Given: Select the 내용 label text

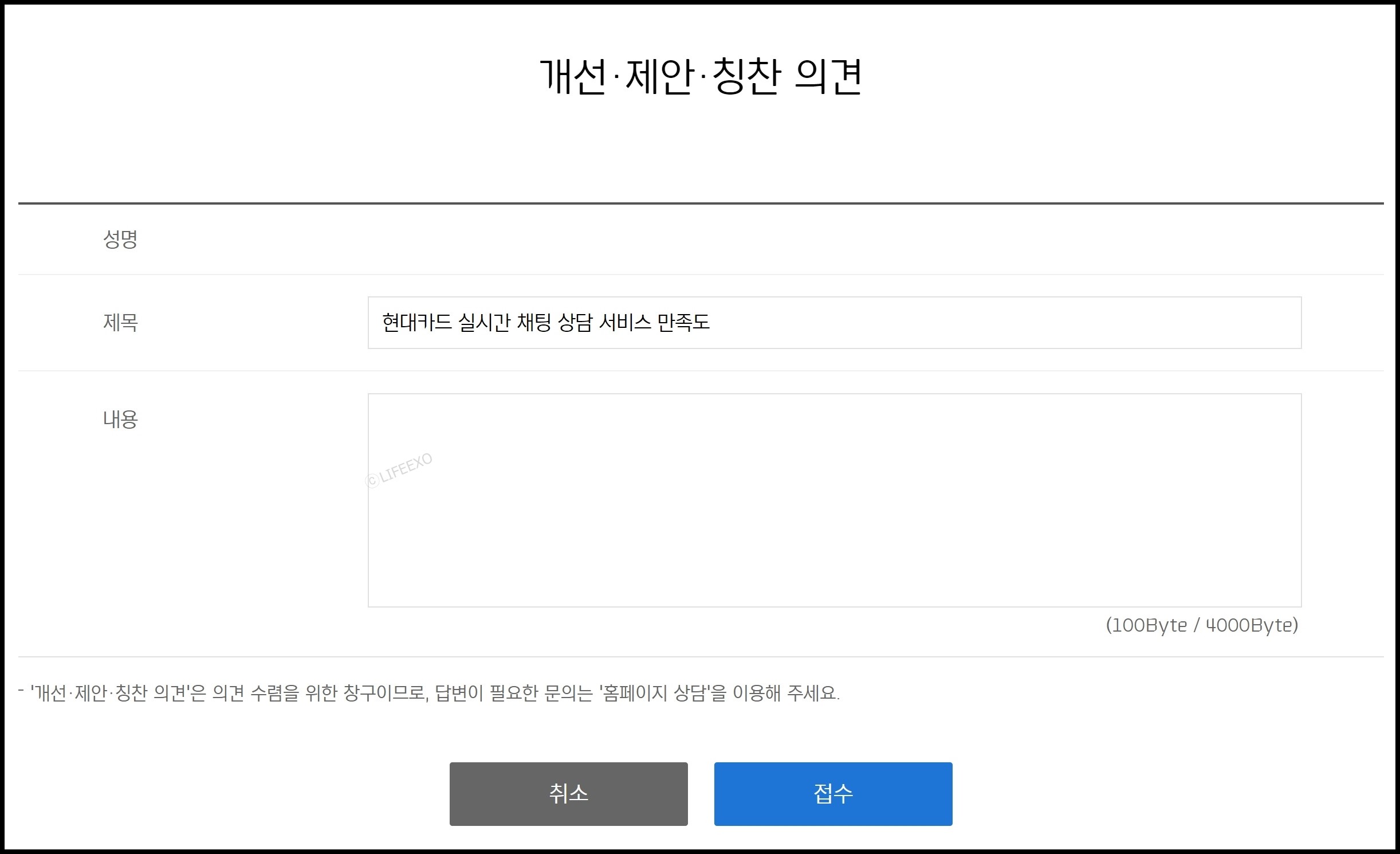Looking at the screenshot, I should click(x=120, y=420).
